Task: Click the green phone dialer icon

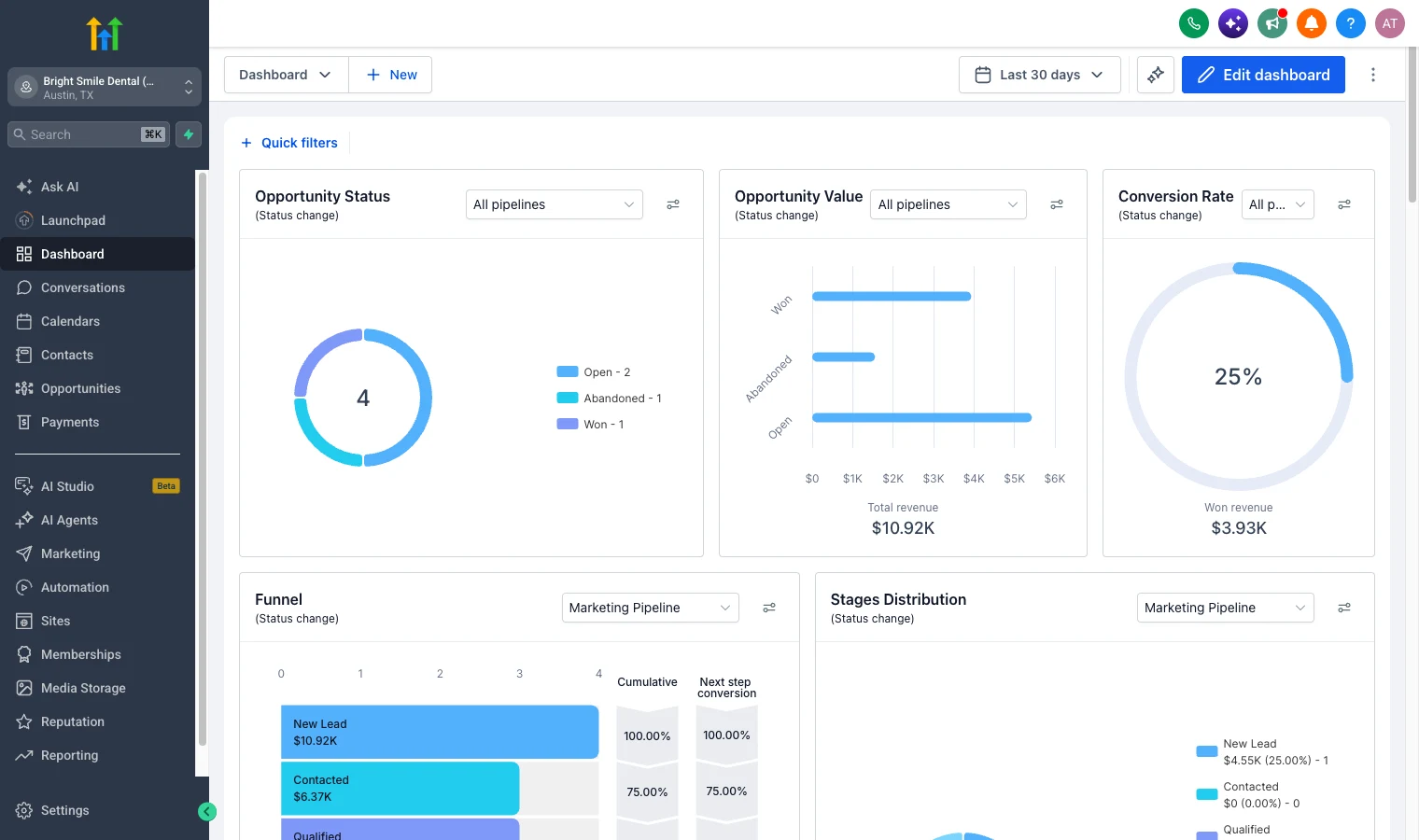Action: click(1194, 23)
